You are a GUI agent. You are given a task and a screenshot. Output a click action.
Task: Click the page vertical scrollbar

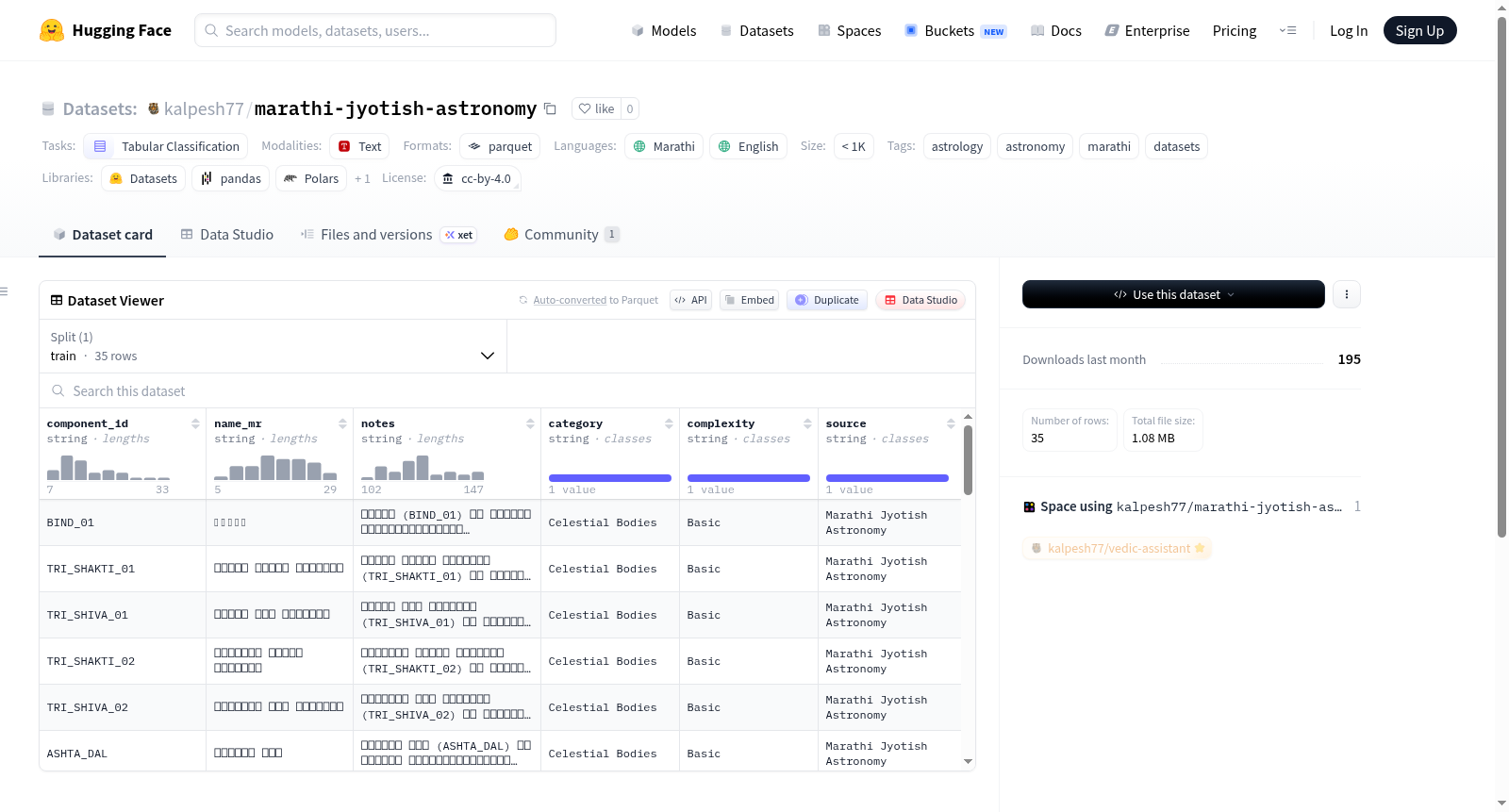point(1502,277)
